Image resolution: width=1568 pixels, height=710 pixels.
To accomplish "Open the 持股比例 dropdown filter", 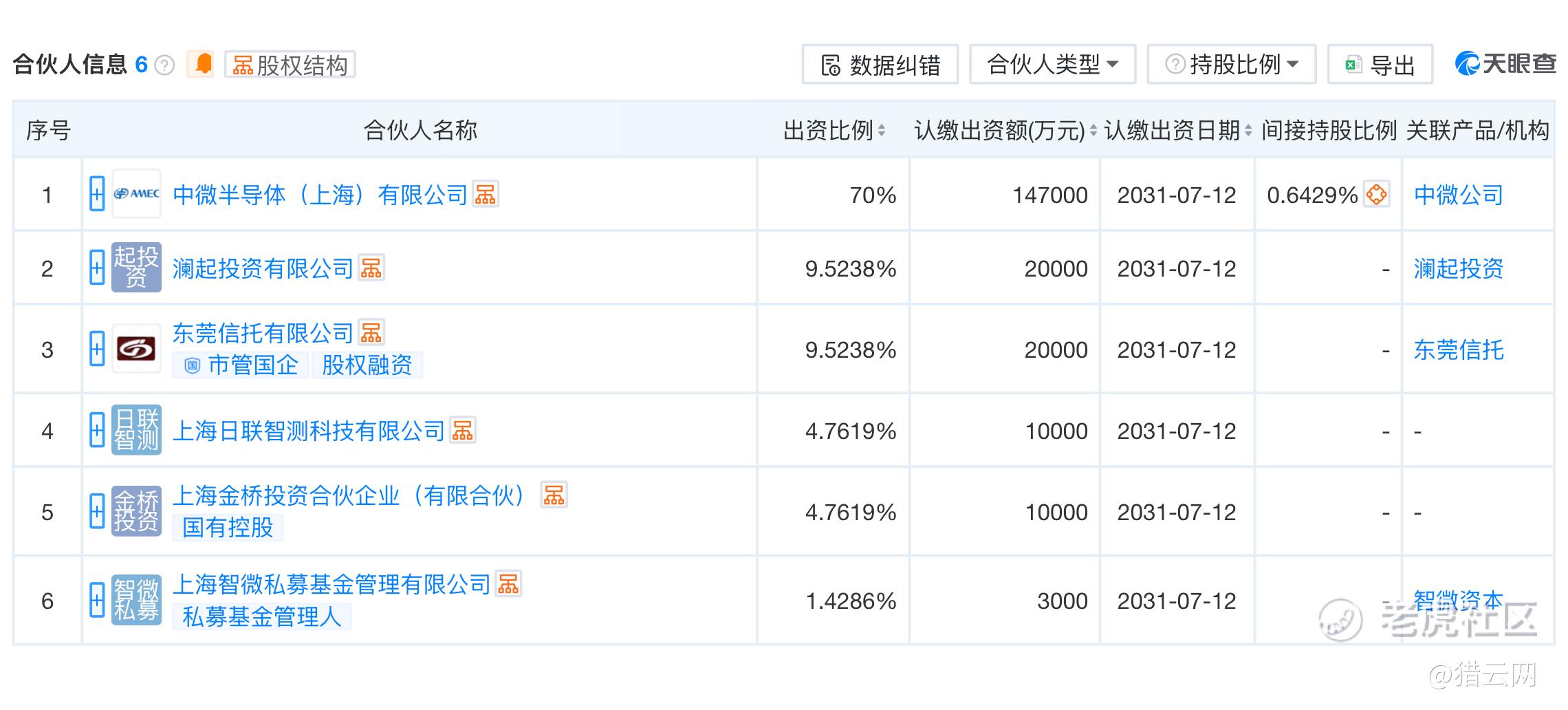I will [1231, 65].
